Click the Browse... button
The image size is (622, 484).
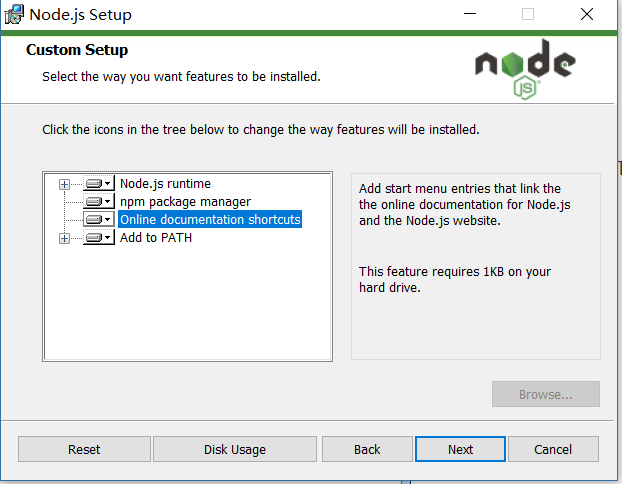545,394
